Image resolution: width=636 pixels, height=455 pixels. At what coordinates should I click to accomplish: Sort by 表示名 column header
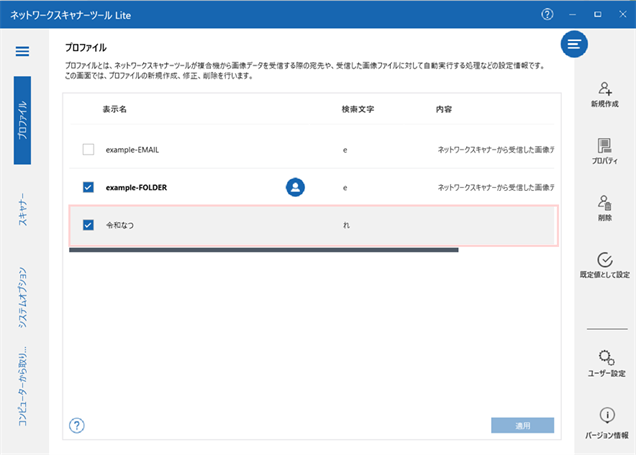tap(115, 108)
